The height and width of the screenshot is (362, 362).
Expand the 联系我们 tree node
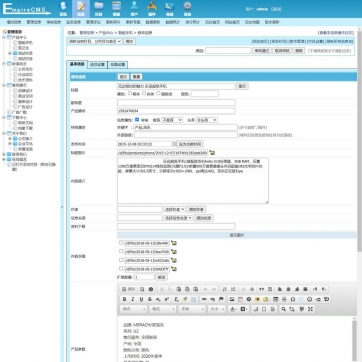[4, 154]
